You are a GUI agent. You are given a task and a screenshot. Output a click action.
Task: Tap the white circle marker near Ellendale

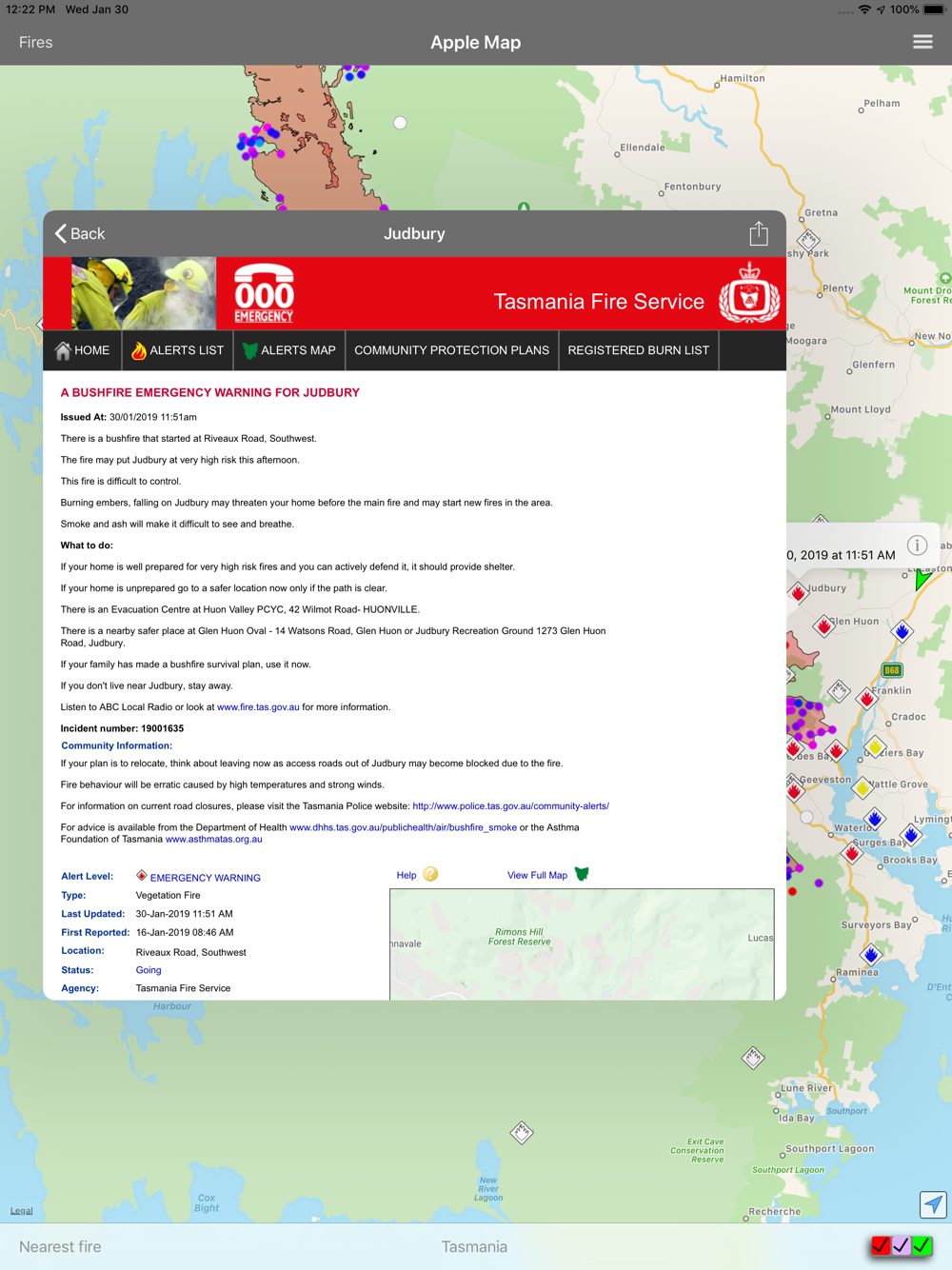coord(400,123)
